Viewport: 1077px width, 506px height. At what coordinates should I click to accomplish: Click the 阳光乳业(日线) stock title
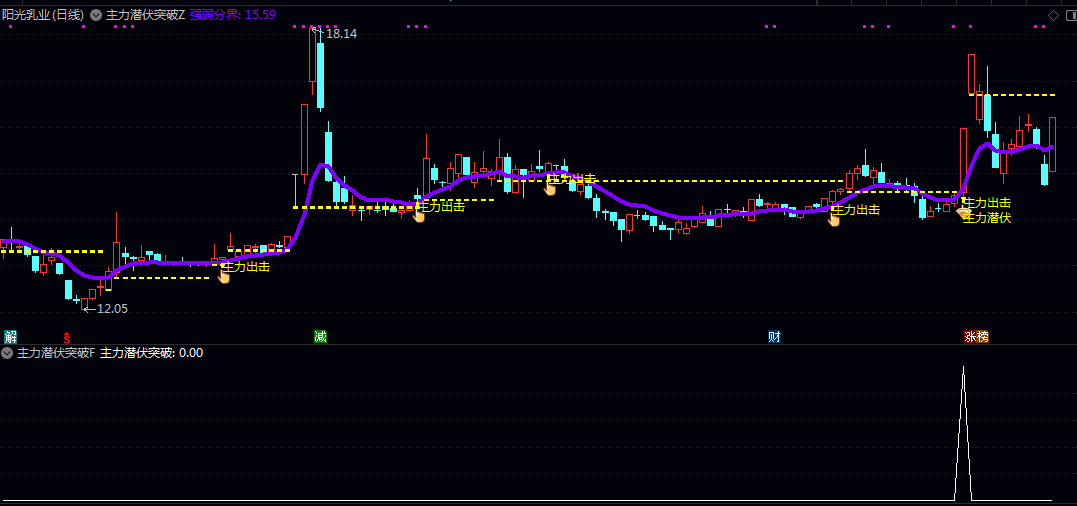point(44,14)
